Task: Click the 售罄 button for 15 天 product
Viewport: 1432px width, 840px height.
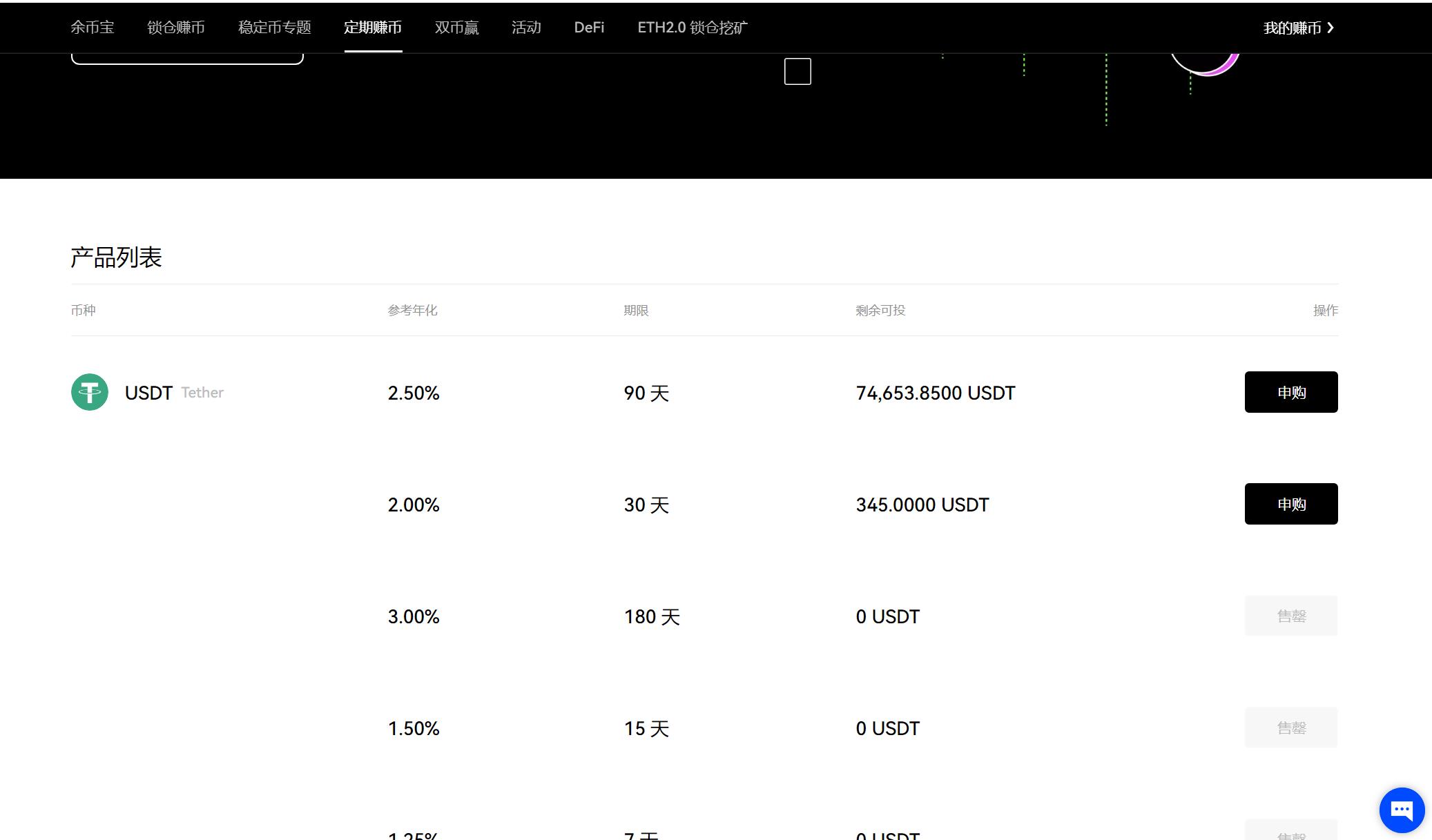Action: point(1290,727)
